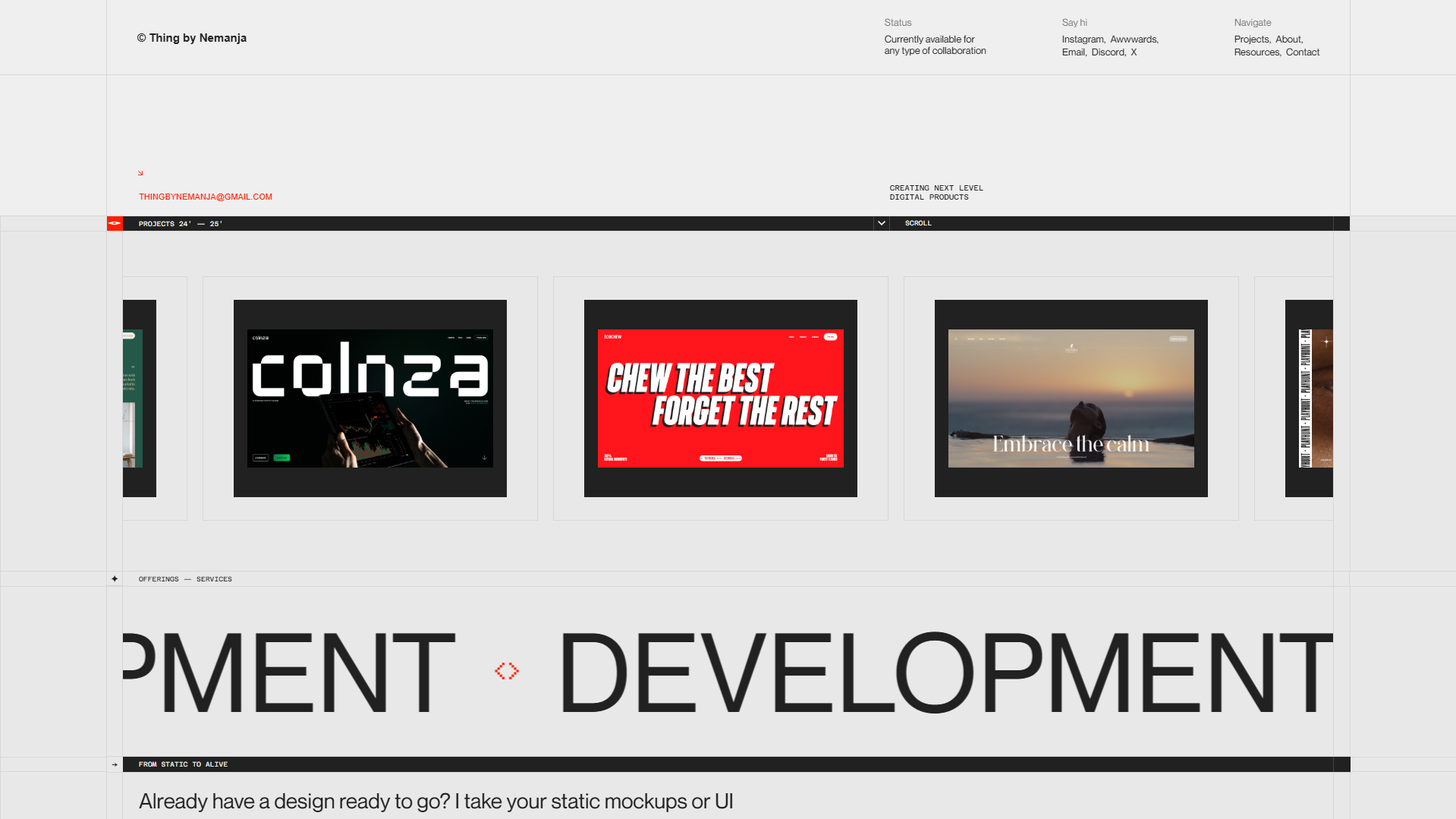Click the red eye icon beside Projects bar
The image size is (1456, 819).
click(115, 223)
